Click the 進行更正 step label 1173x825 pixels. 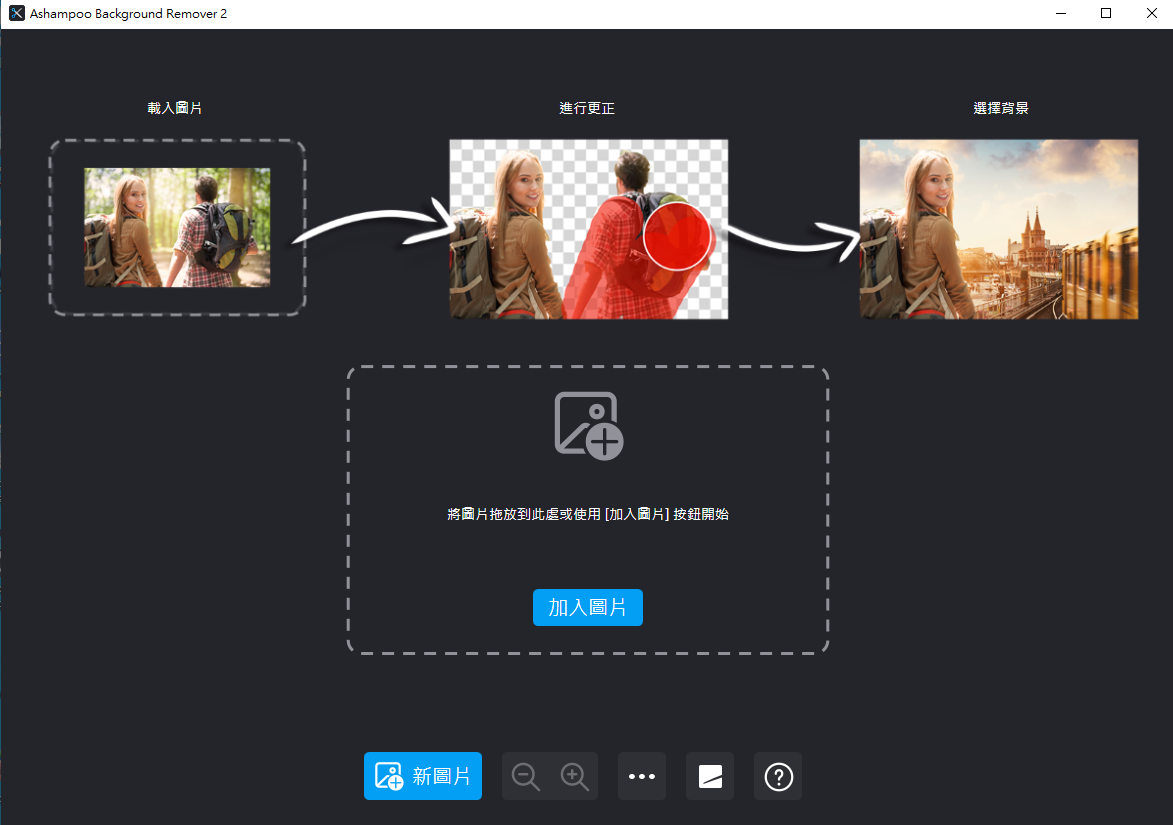(x=587, y=108)
